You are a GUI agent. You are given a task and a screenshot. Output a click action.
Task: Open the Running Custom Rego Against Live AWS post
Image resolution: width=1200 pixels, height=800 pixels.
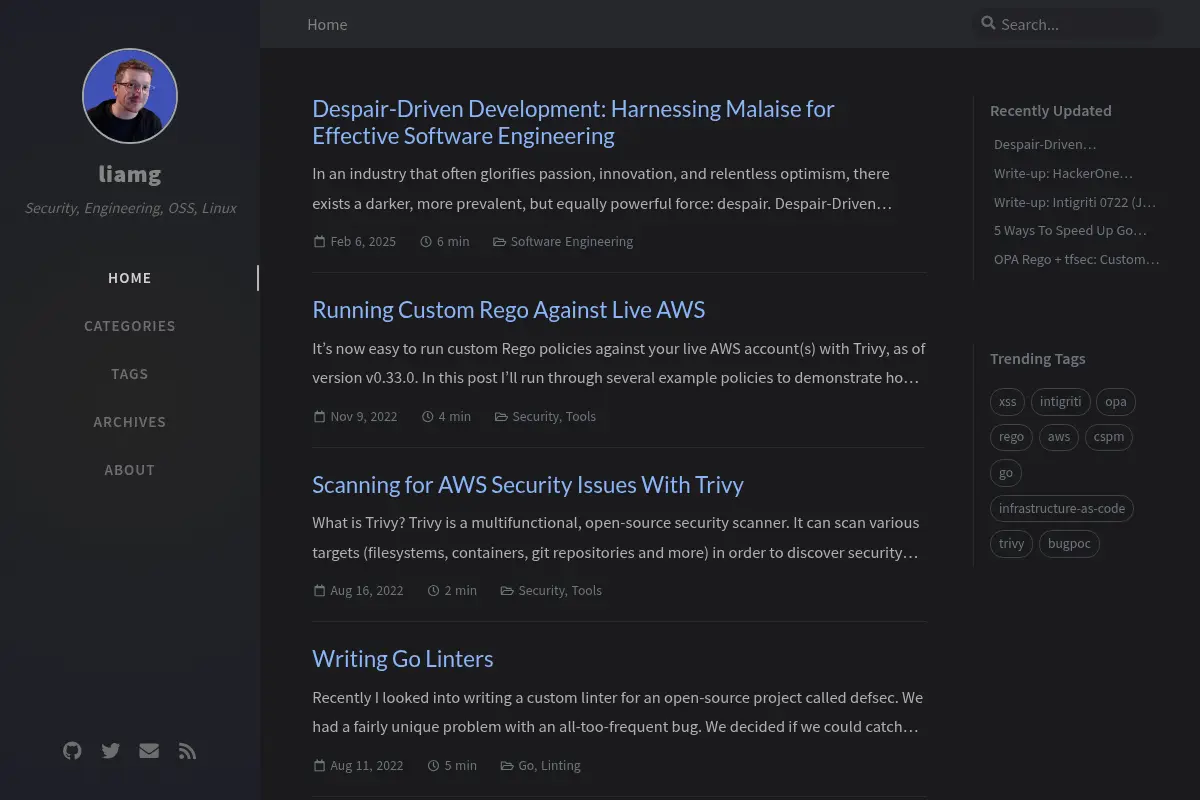point(509,310)
